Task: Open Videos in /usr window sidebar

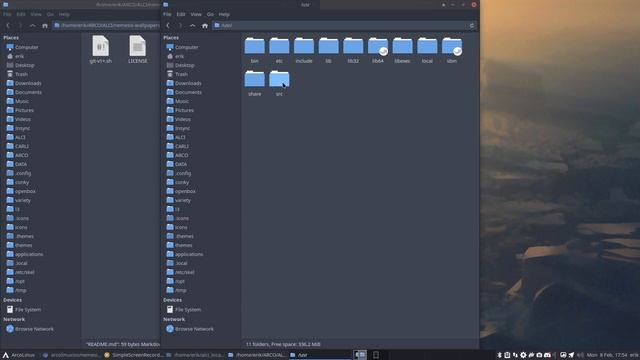Action: [x=178, y=119]
